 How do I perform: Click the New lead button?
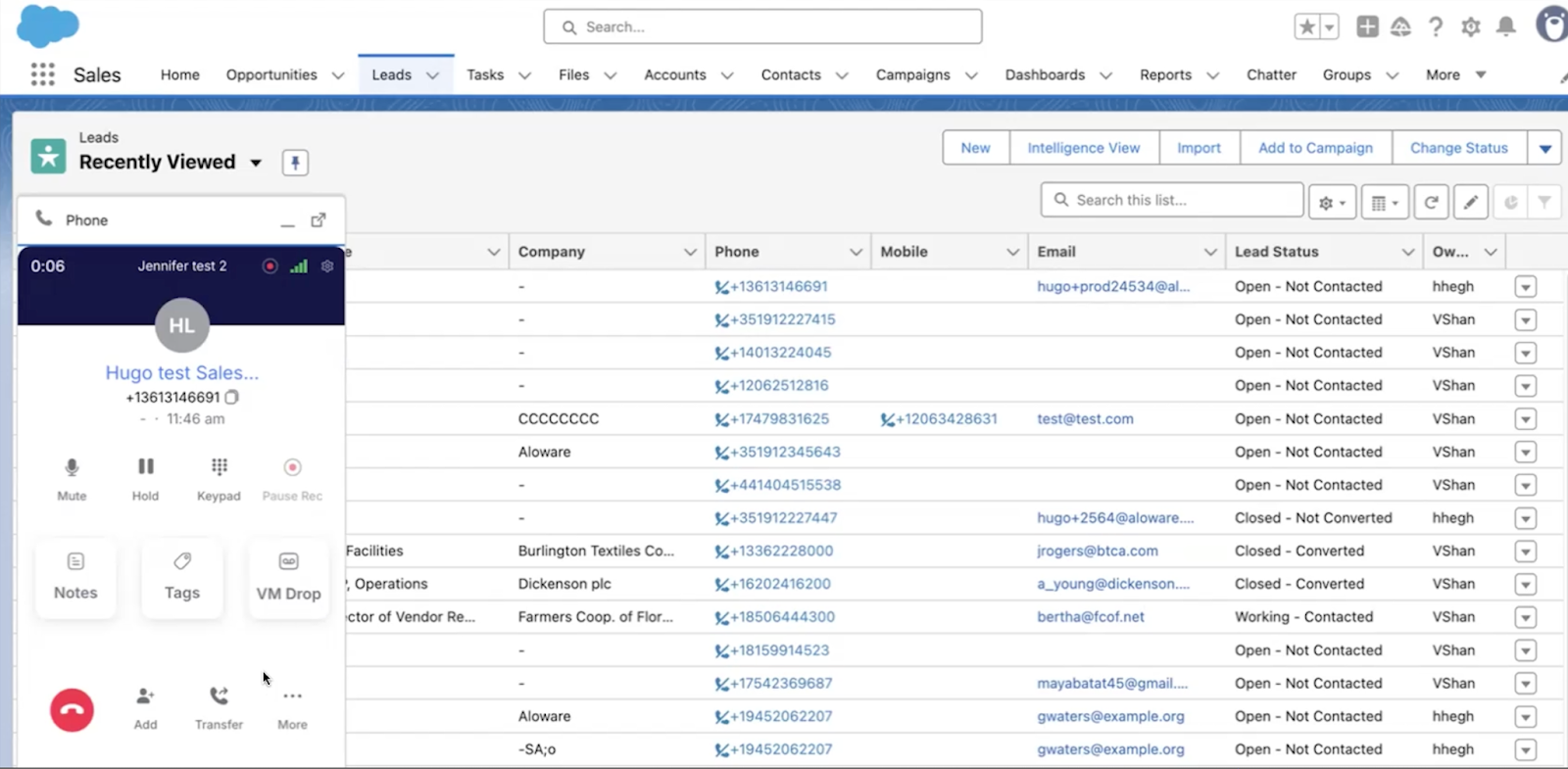pyautogui.click(x=976, y=148)
